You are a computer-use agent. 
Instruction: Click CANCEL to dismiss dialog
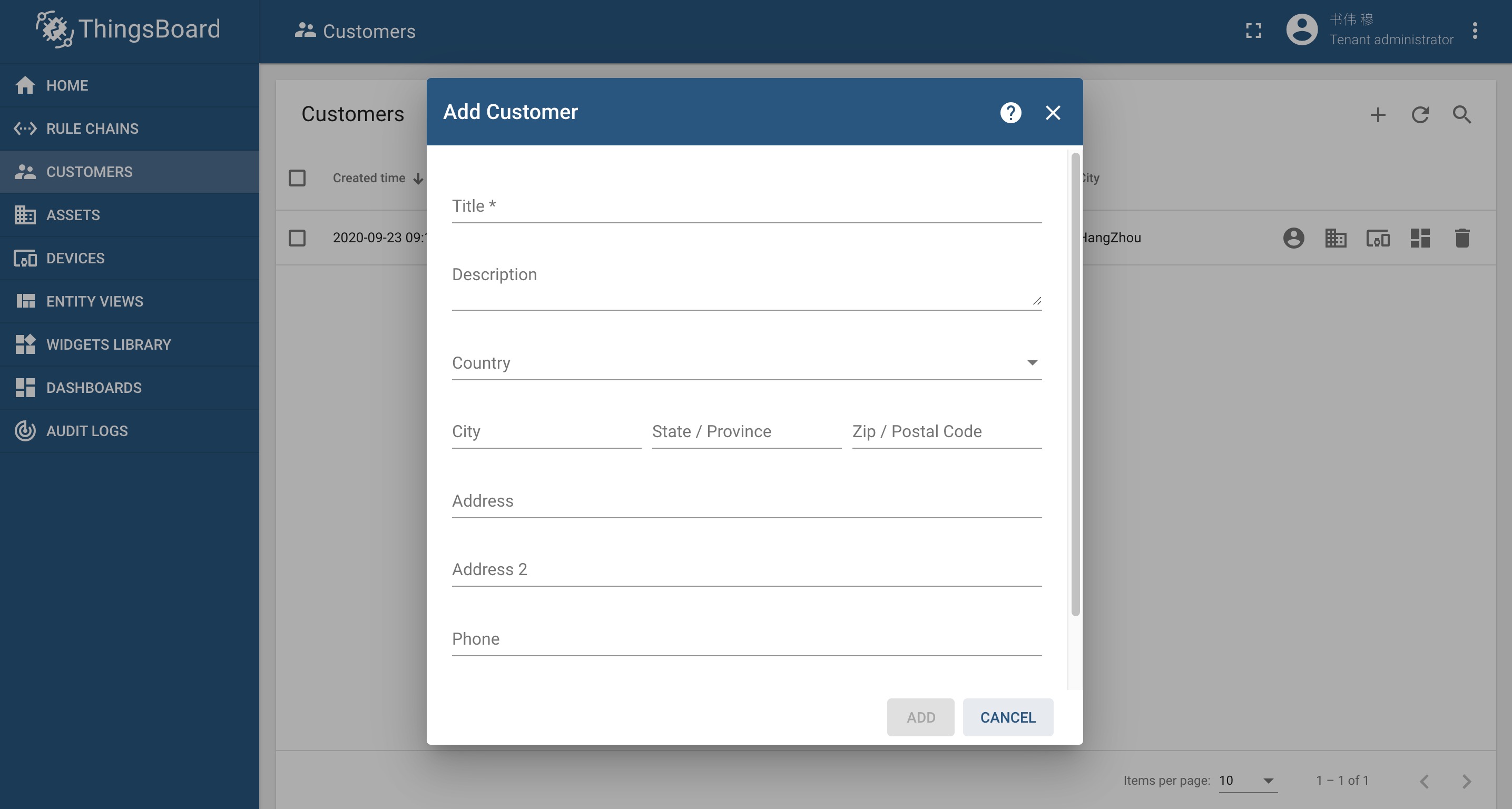1007,717
